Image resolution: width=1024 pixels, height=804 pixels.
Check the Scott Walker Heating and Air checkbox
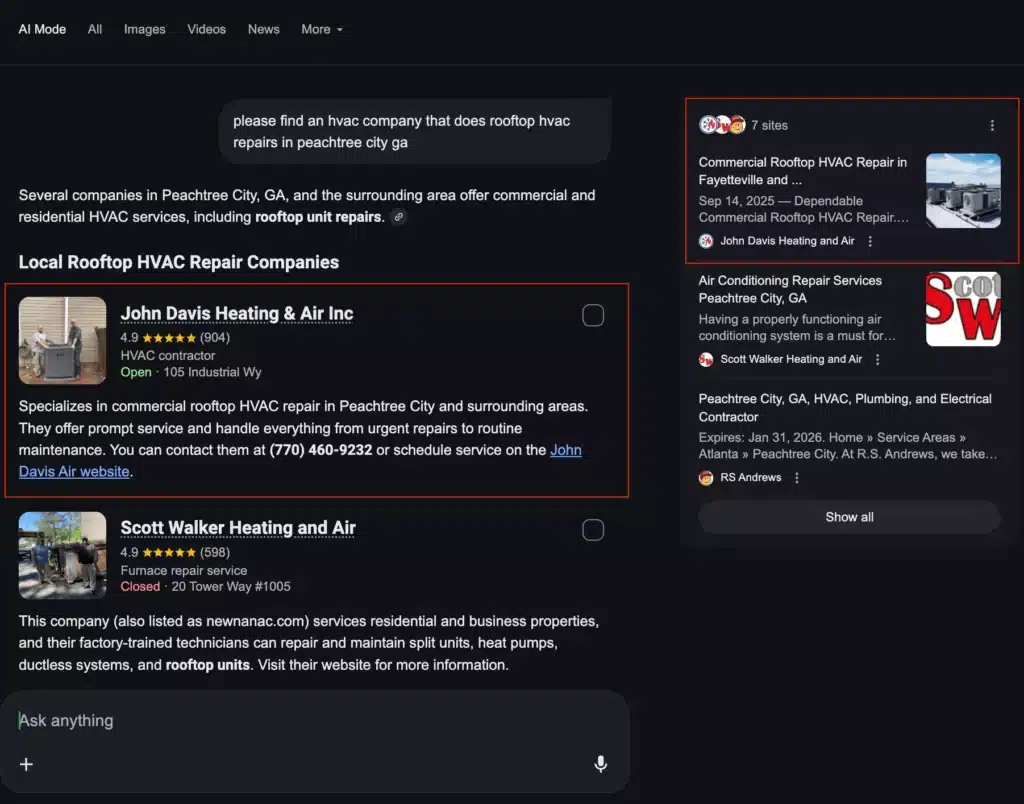pyautogui.click(x=593, y=530)
